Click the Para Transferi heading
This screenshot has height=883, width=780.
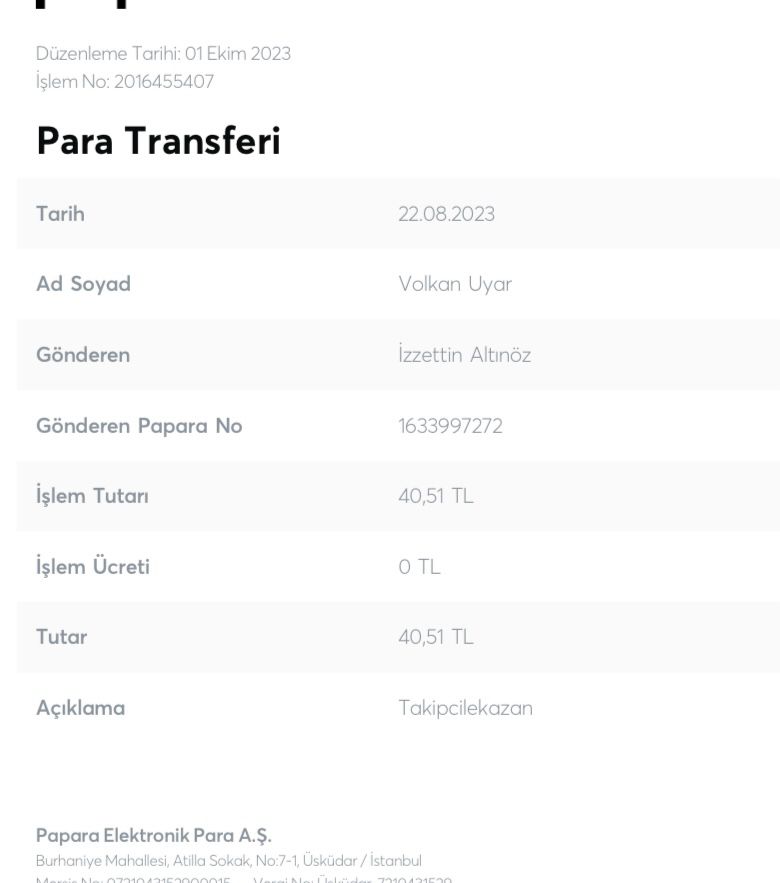158,141
